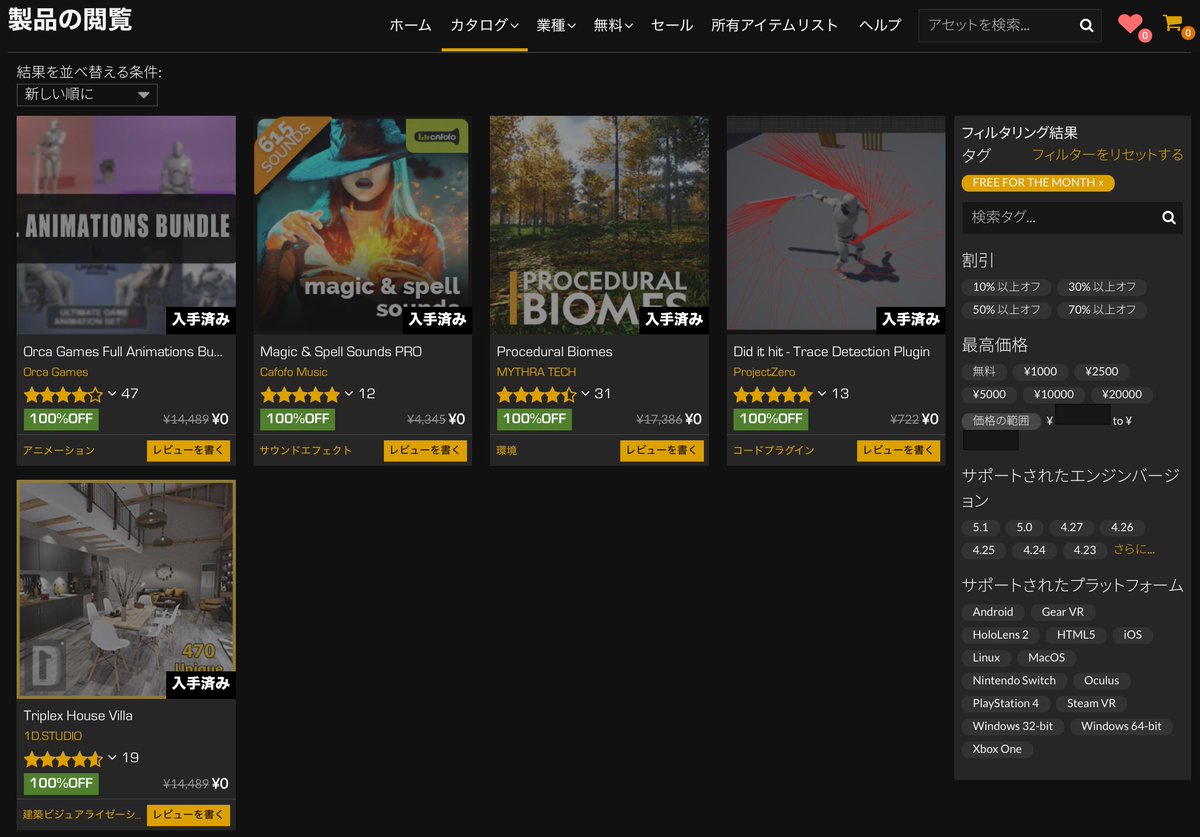
Task: Click the search magnifier icon in header
Action: (x=1086, y=26)
